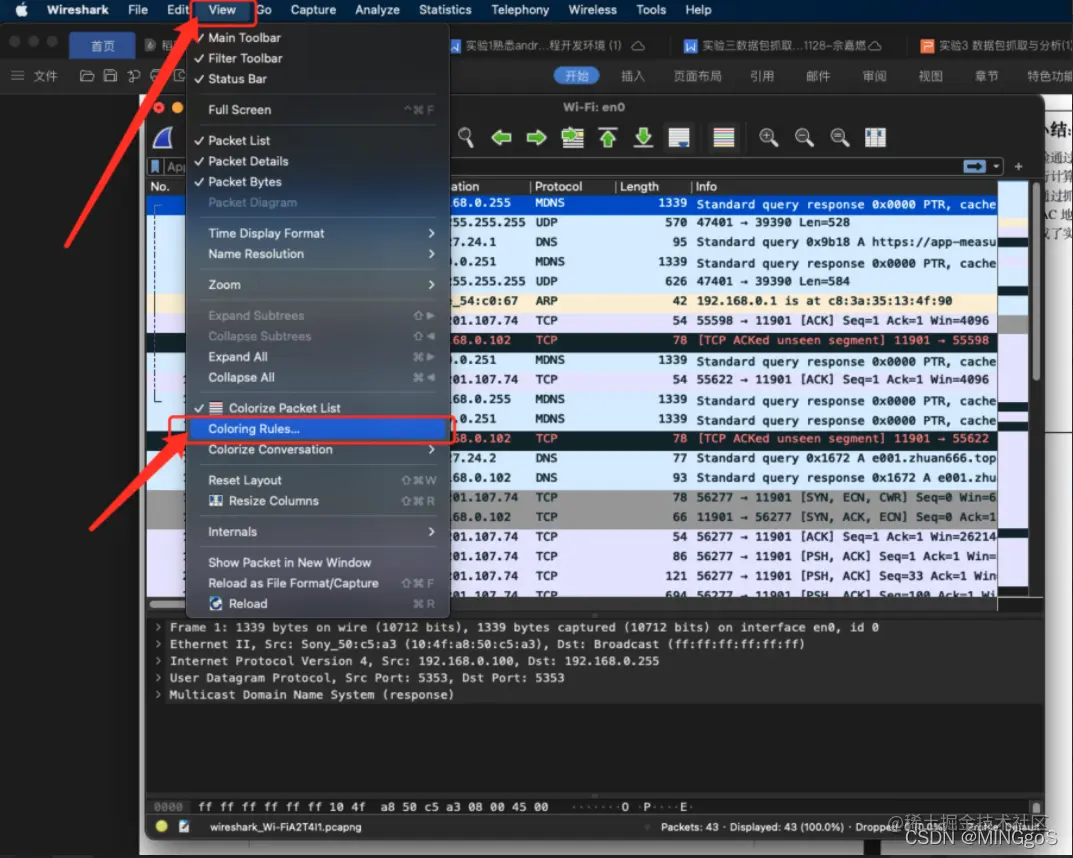Open the Apple menu
This screenshot has width=1073, height=858.
(x=22, y=10)
